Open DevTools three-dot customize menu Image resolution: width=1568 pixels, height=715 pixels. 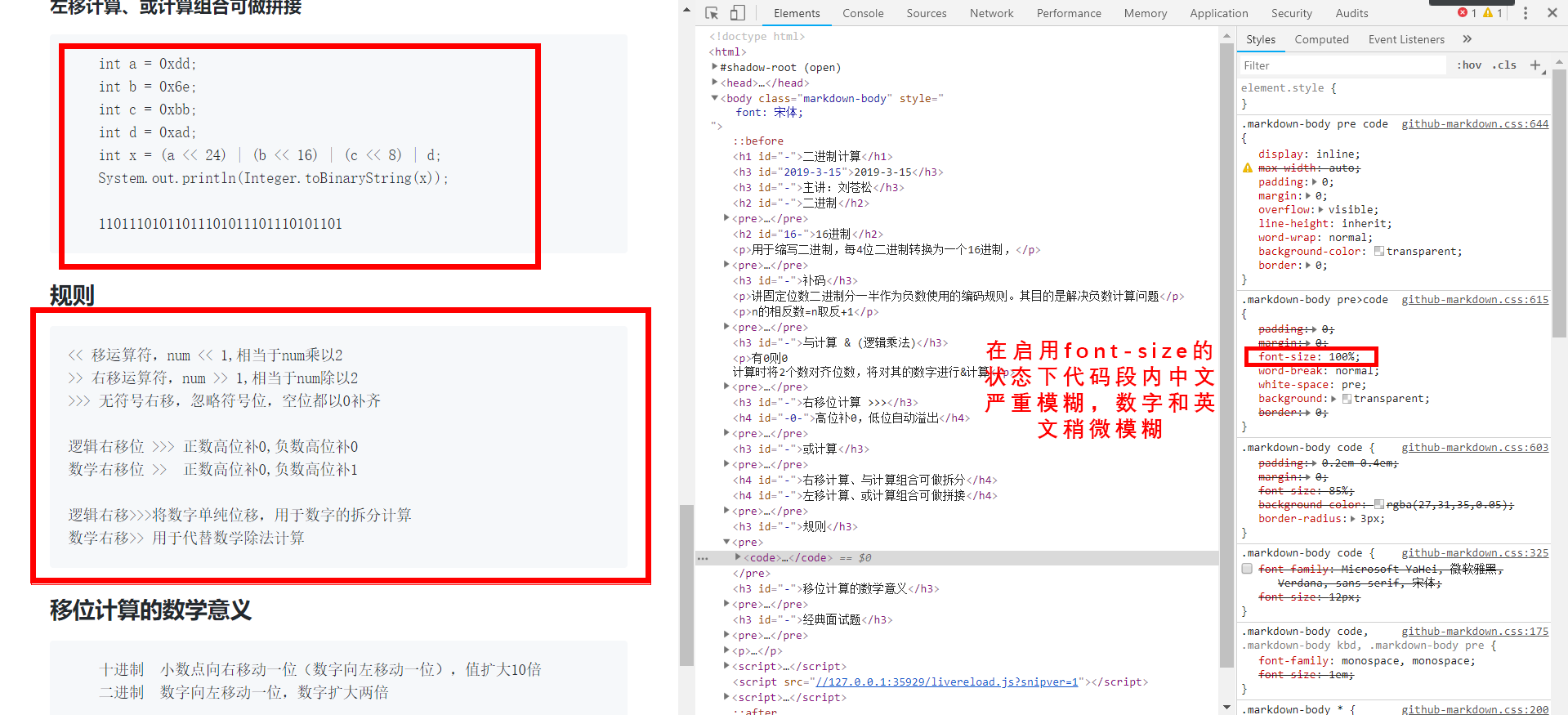pos(1525,13)
